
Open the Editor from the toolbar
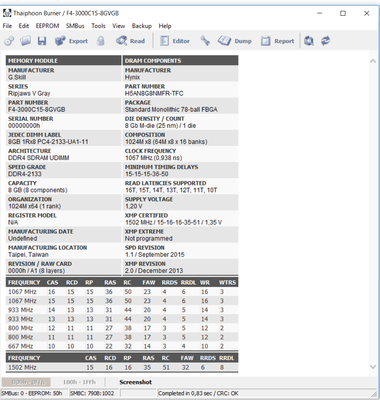point(175,41)
